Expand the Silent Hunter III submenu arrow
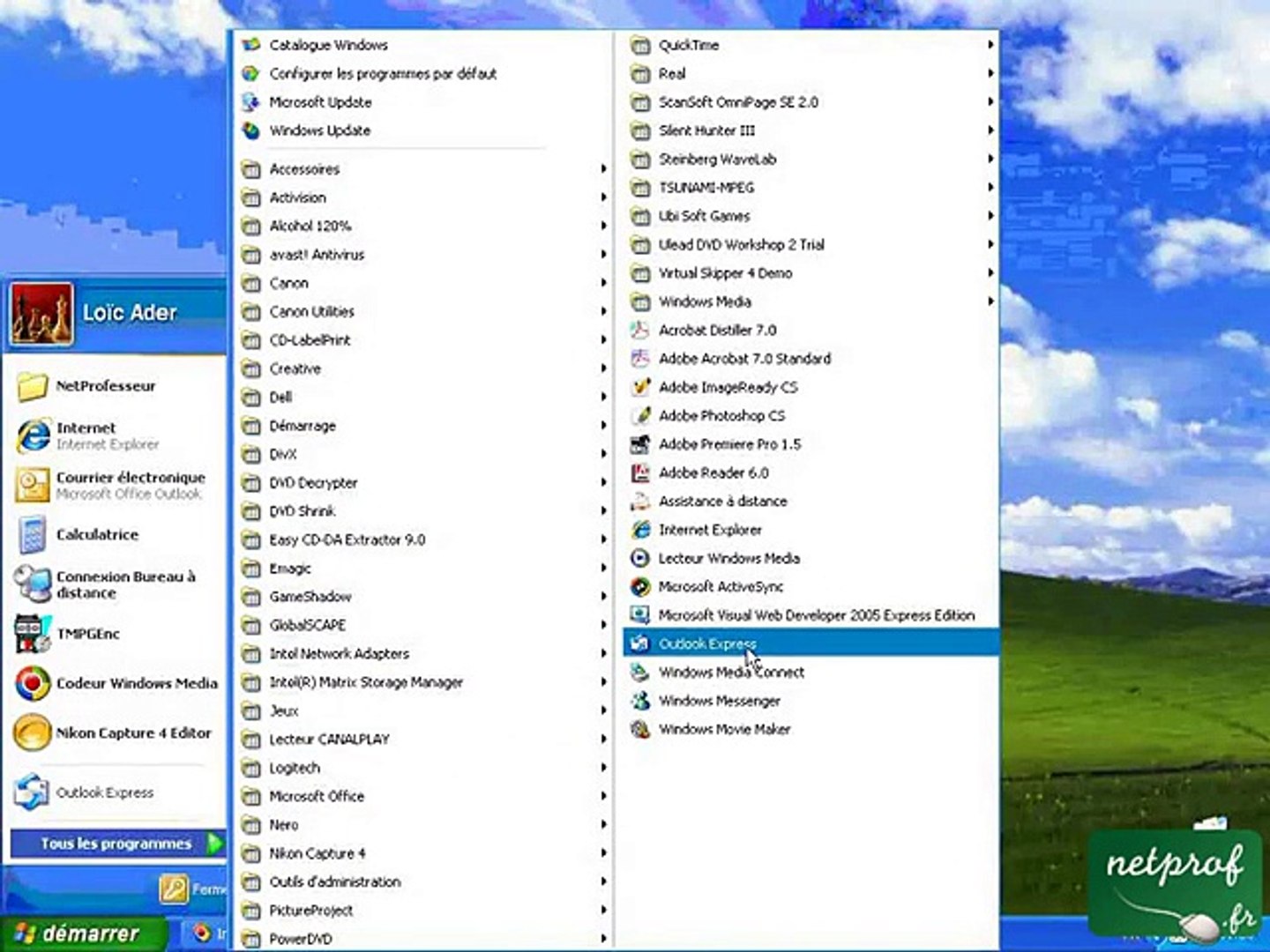 point(990,130)
